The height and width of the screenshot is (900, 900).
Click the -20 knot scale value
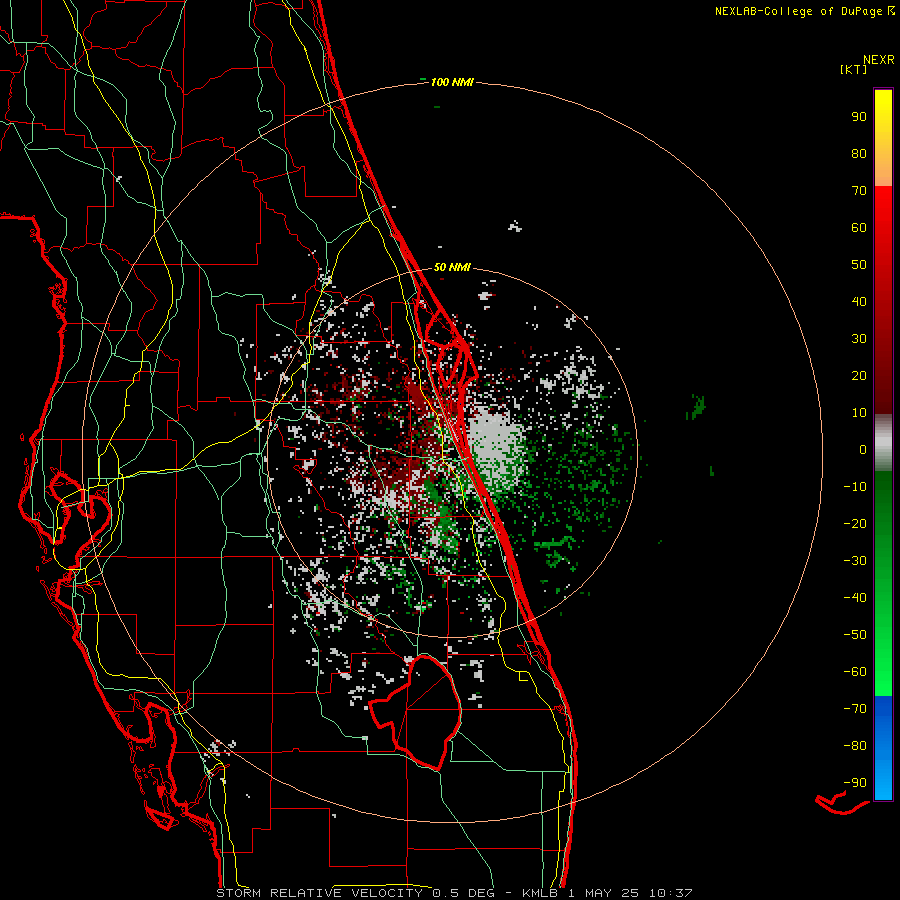pos(855,523)
